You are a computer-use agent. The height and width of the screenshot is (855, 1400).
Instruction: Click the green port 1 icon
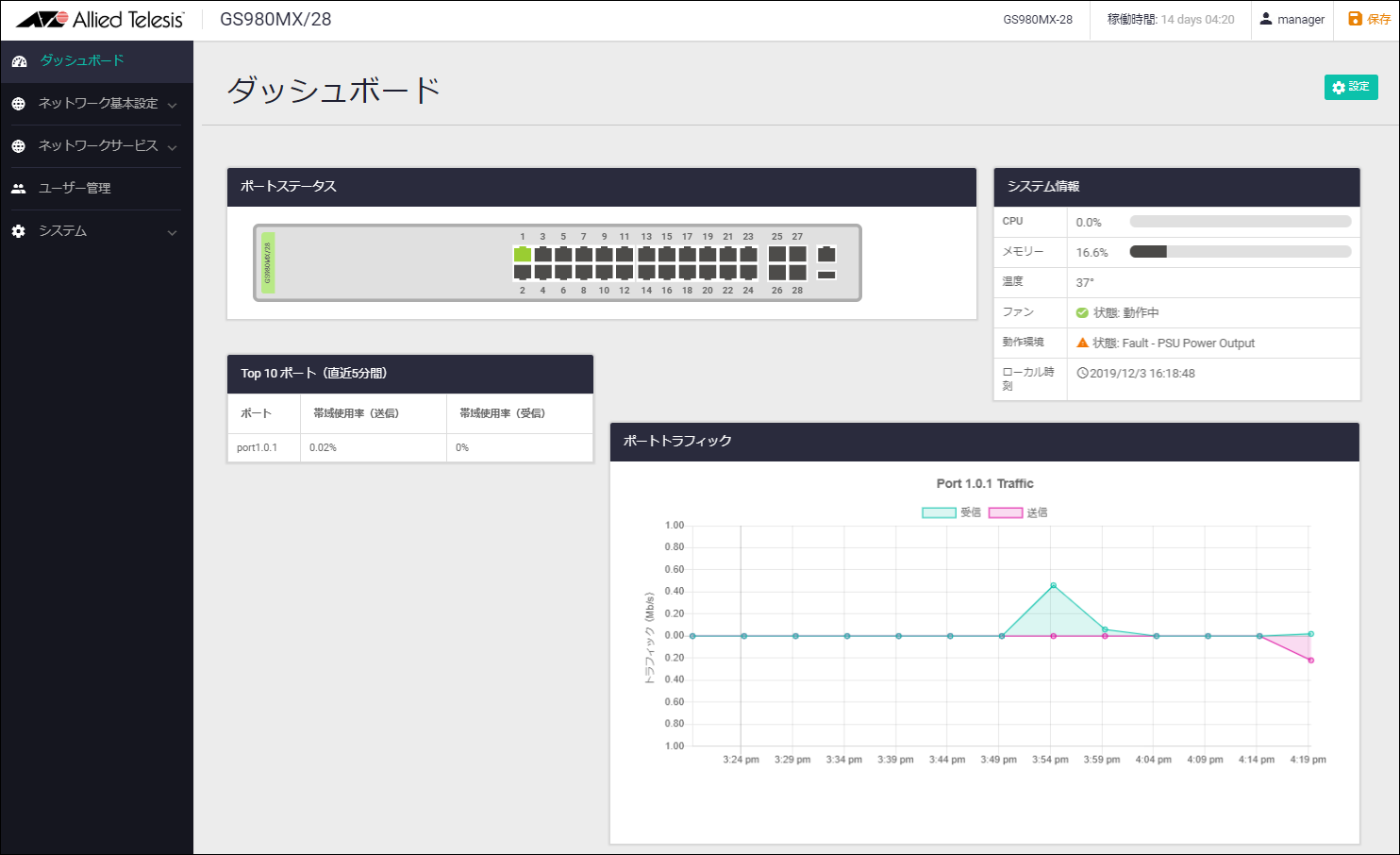tap(522, 254)
